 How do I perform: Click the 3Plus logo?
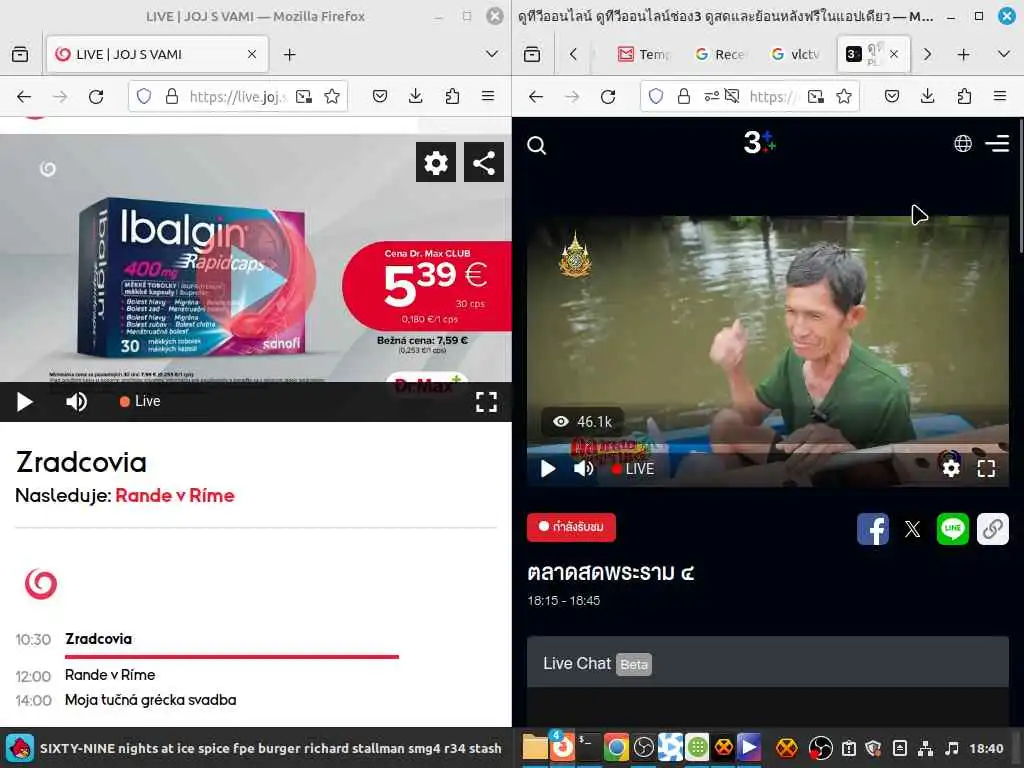point(760,142)
